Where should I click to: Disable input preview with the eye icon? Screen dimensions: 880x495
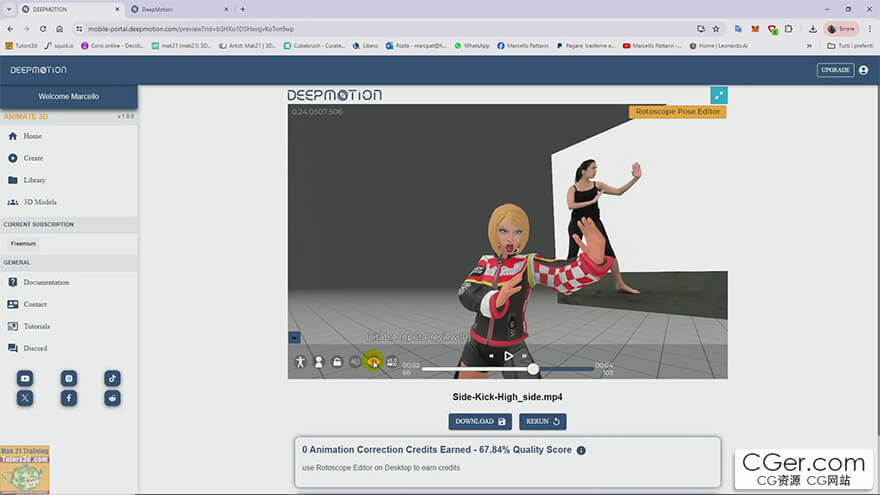click(373, 362)
